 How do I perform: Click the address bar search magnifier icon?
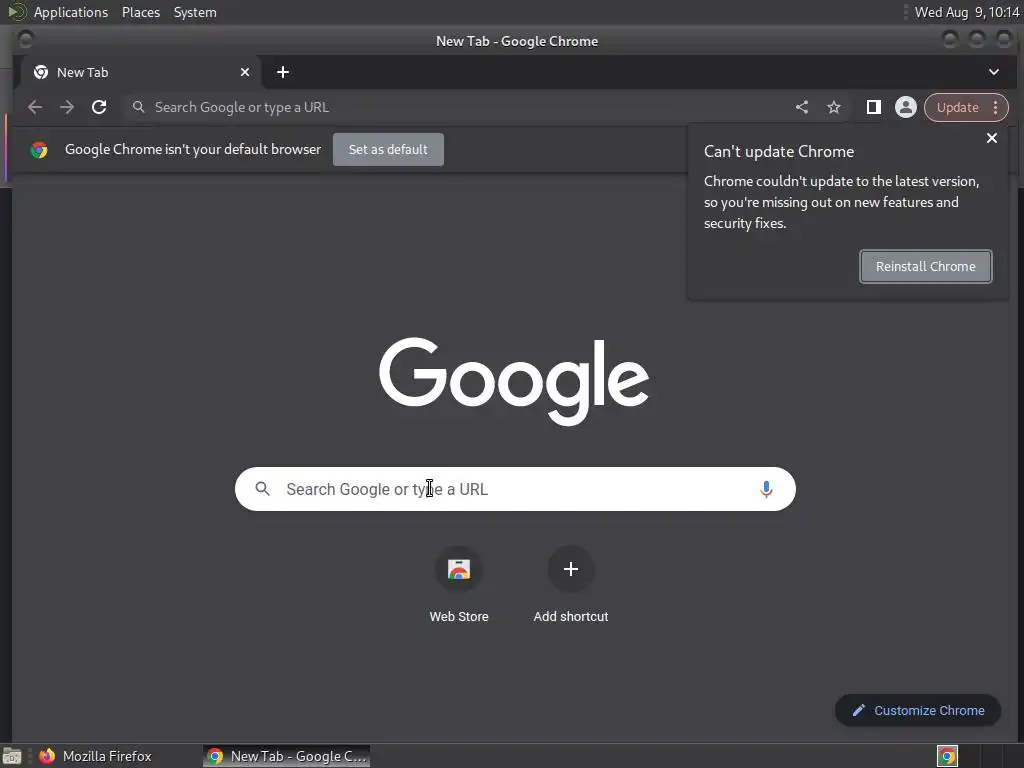pos(138,107)
